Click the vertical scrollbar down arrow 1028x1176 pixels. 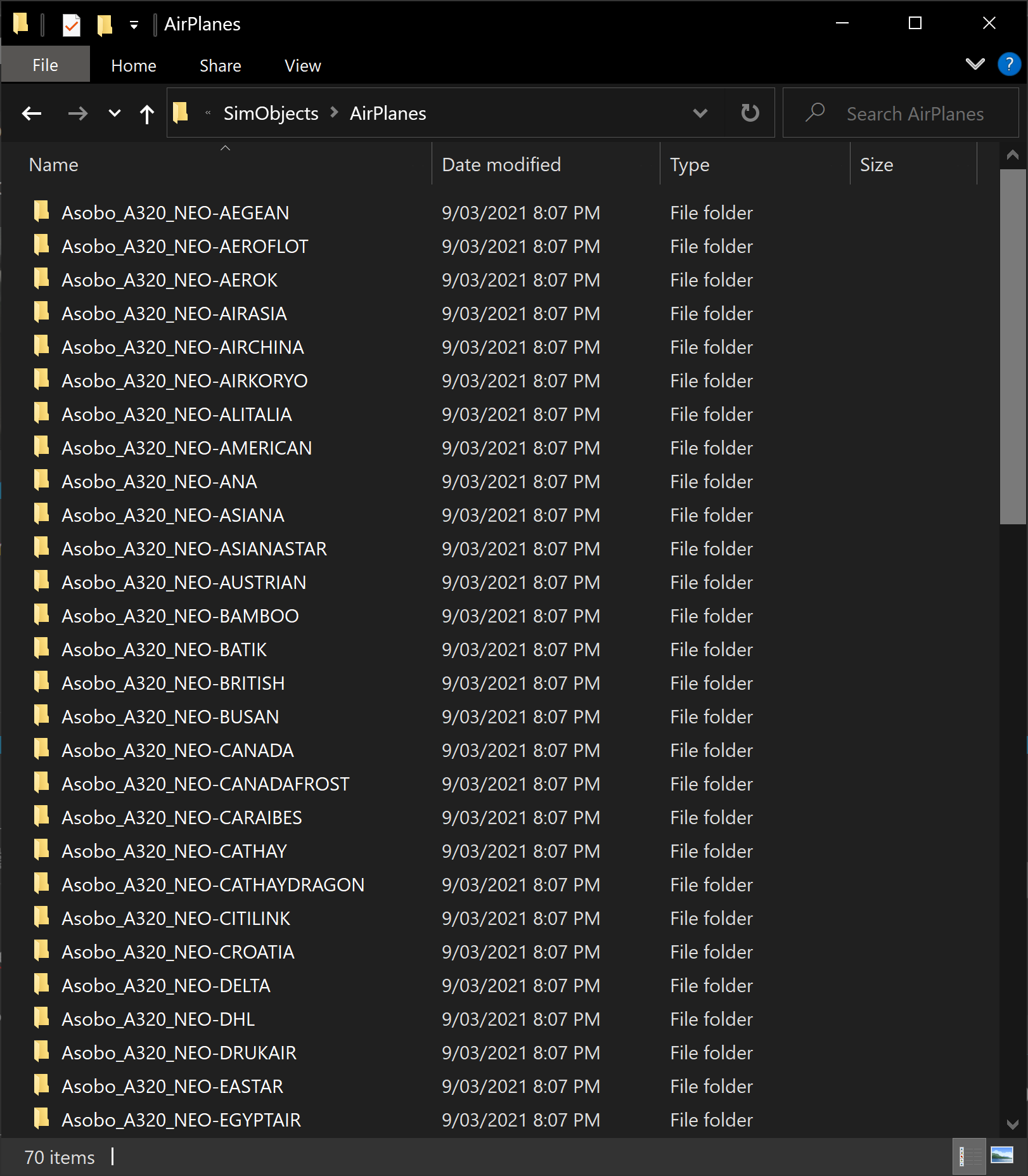(x=1012, y=1124)
